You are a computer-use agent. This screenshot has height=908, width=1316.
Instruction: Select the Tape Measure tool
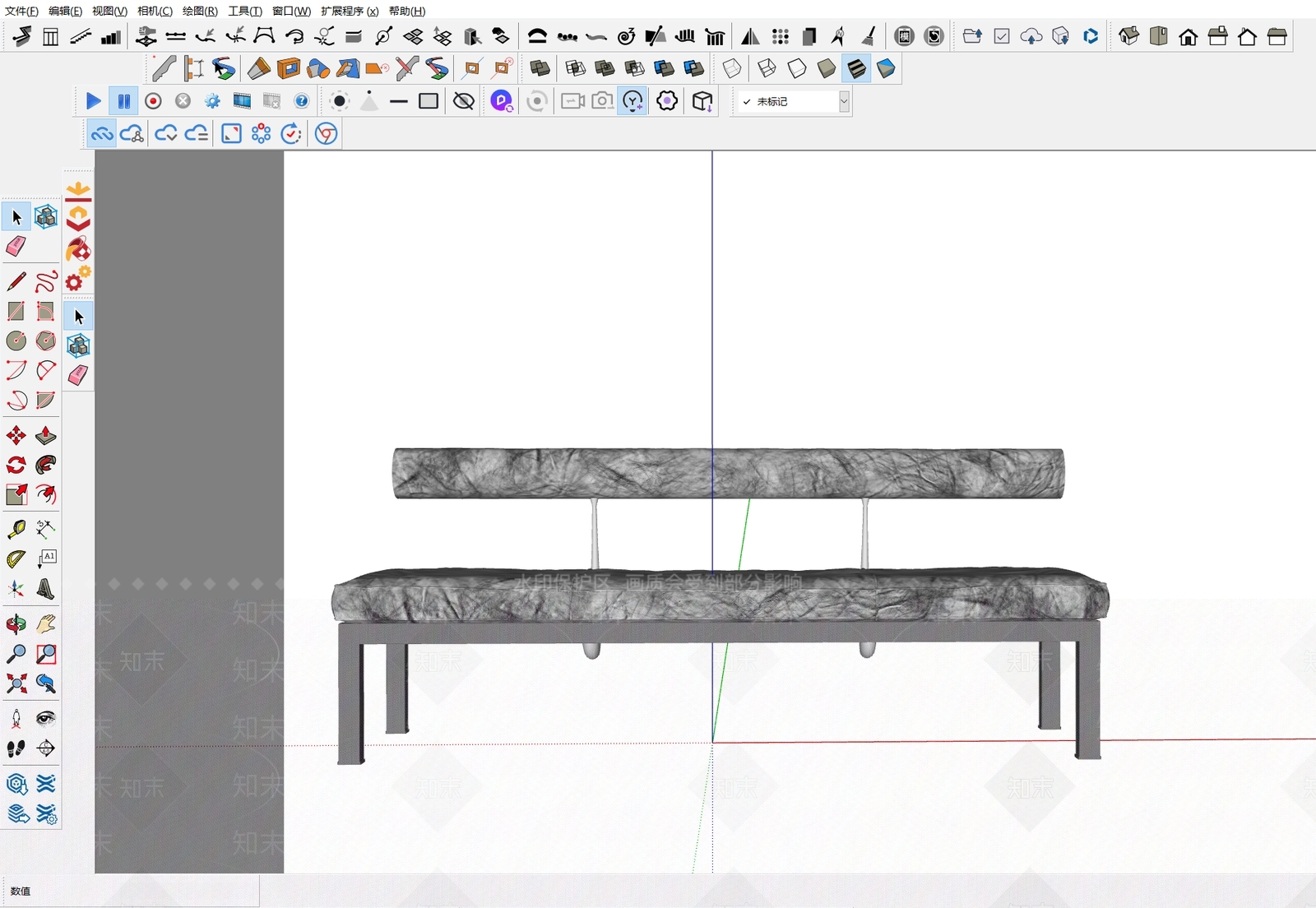[x=16, y=529]
